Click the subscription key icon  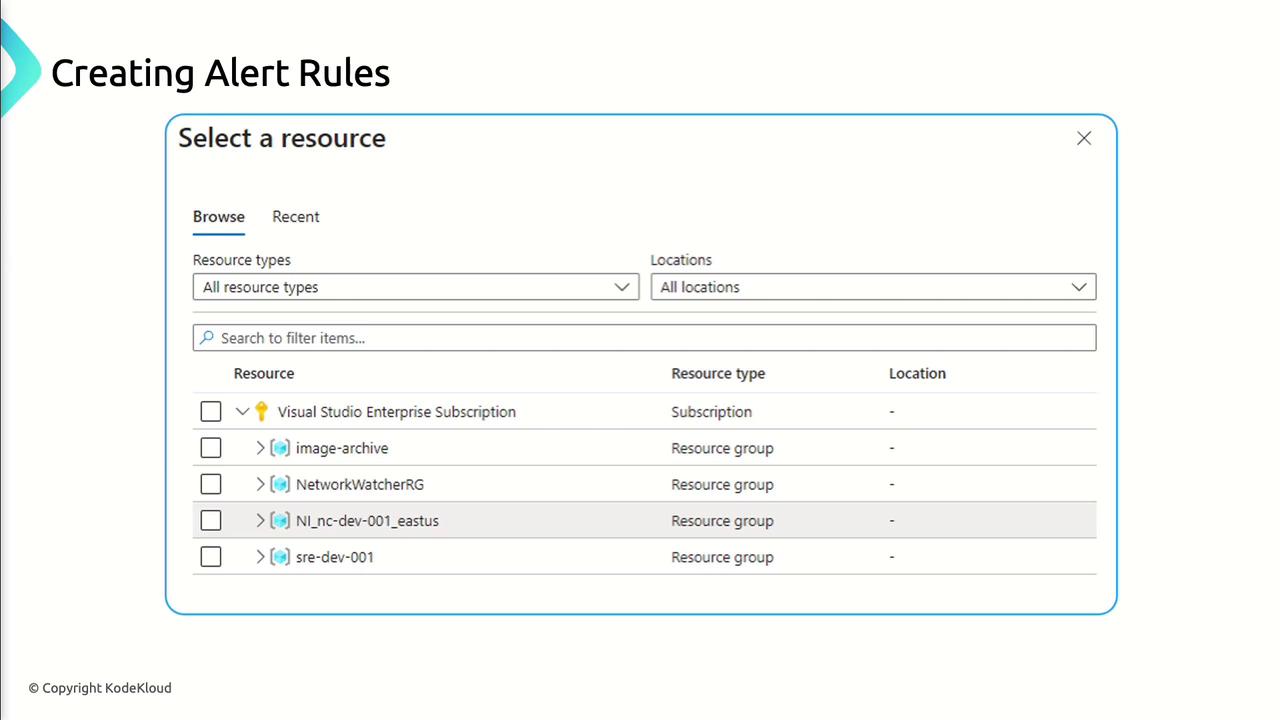coord(262,411)
